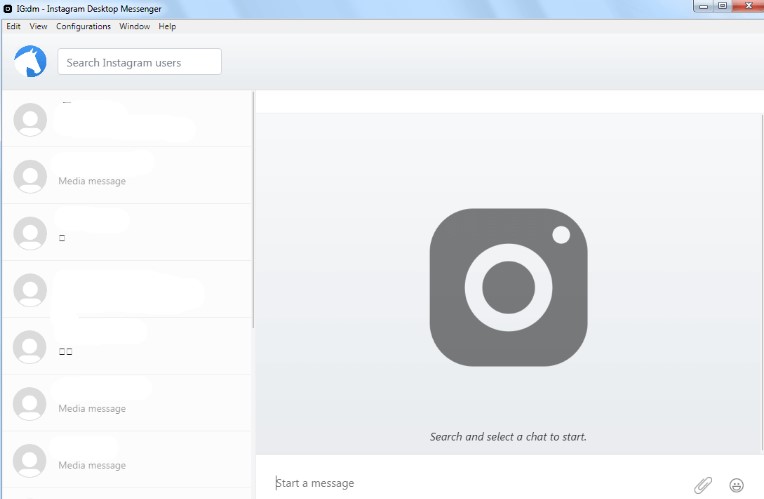Open the chat previewing a single box glyph

pyautogui.click(x=127, y=232)
